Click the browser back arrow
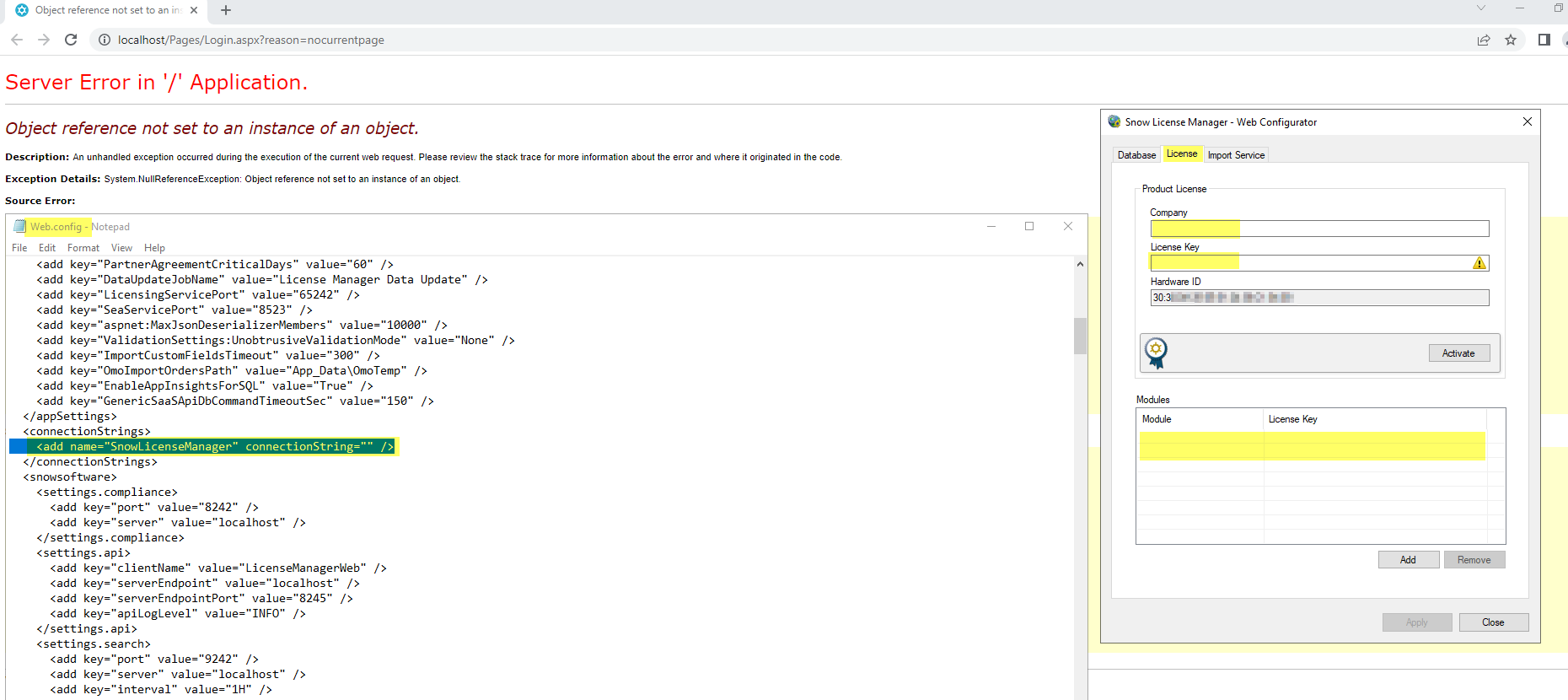 [x=17, y=40]
